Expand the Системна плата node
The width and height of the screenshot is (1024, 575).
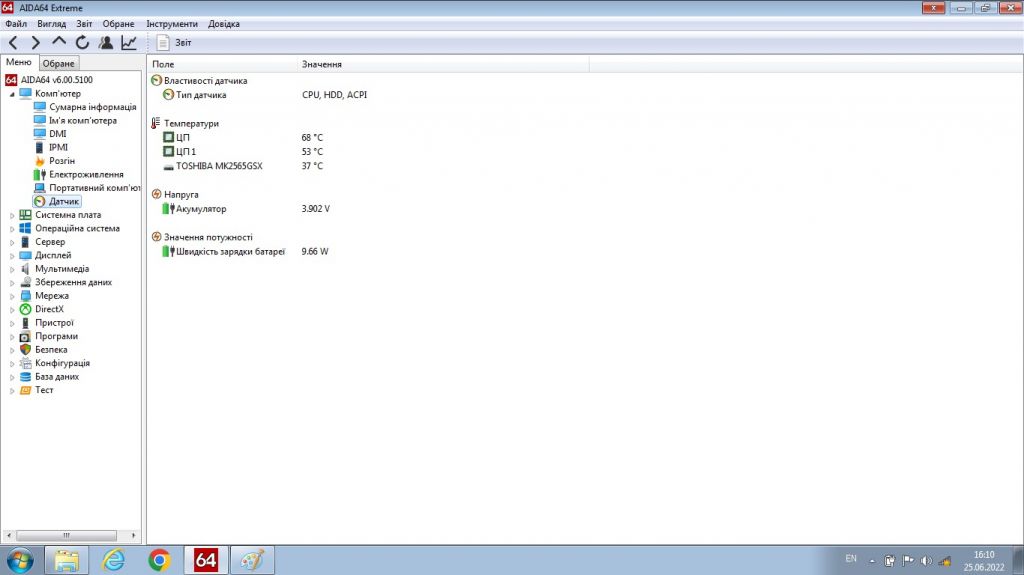pos(12,215)
